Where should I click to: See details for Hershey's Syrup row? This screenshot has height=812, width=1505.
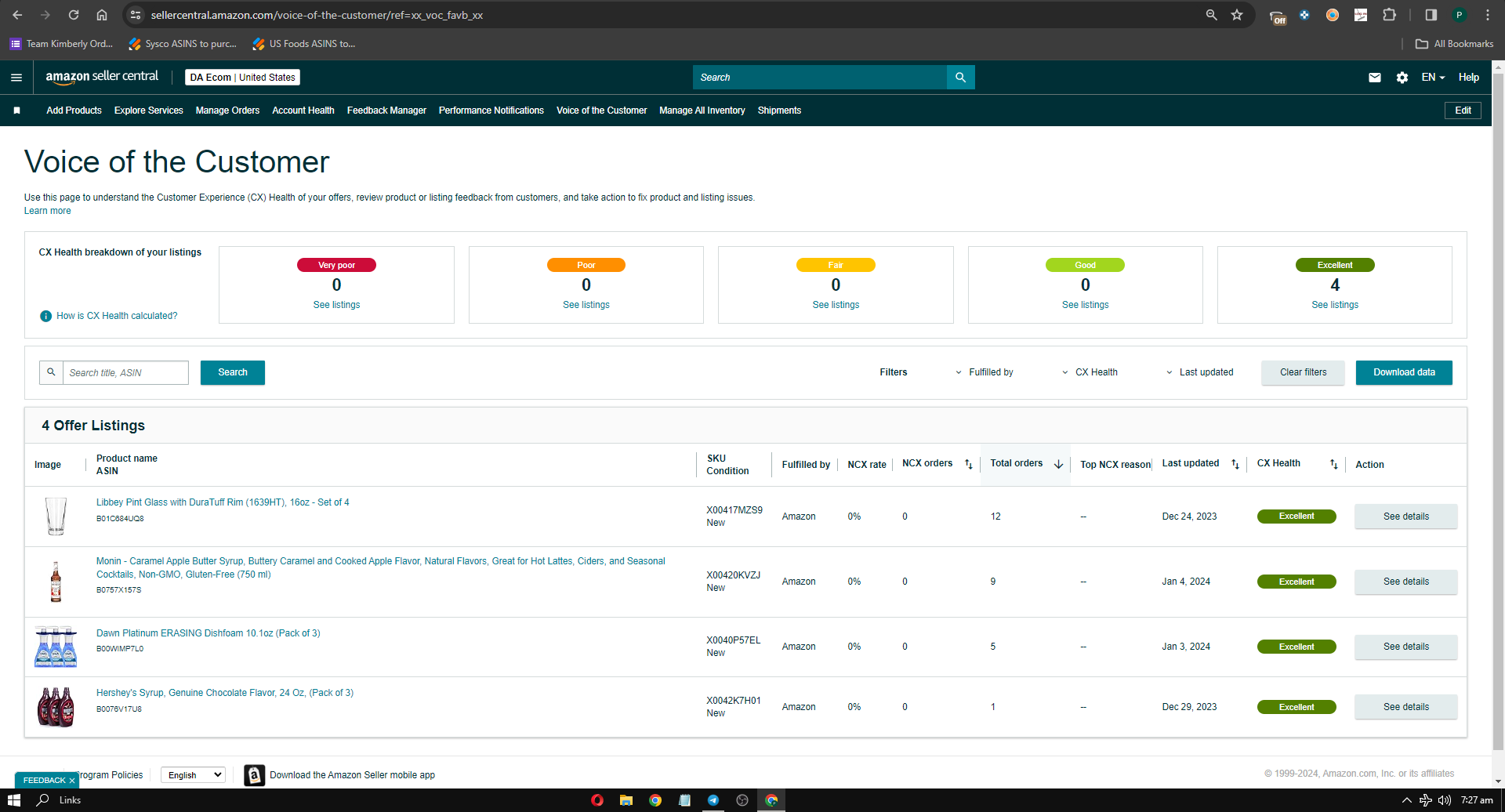(1405, 707)
